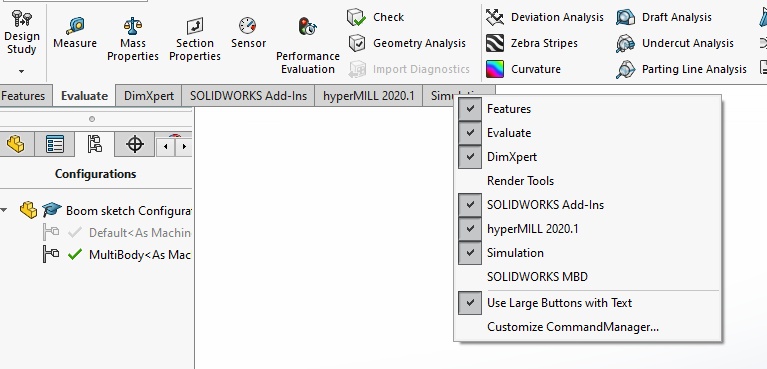Toggle Use Large Buttons with Text

[587, 302]
